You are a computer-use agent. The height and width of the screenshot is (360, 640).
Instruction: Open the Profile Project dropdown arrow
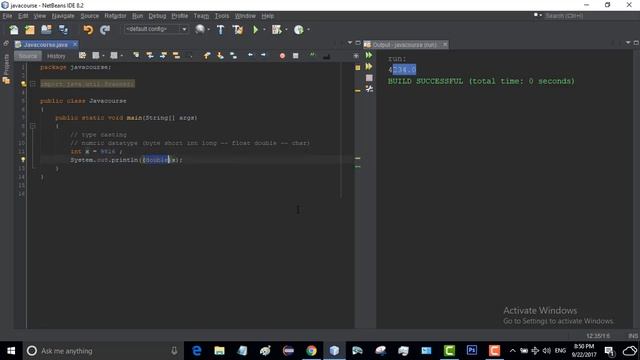(308, 29)
